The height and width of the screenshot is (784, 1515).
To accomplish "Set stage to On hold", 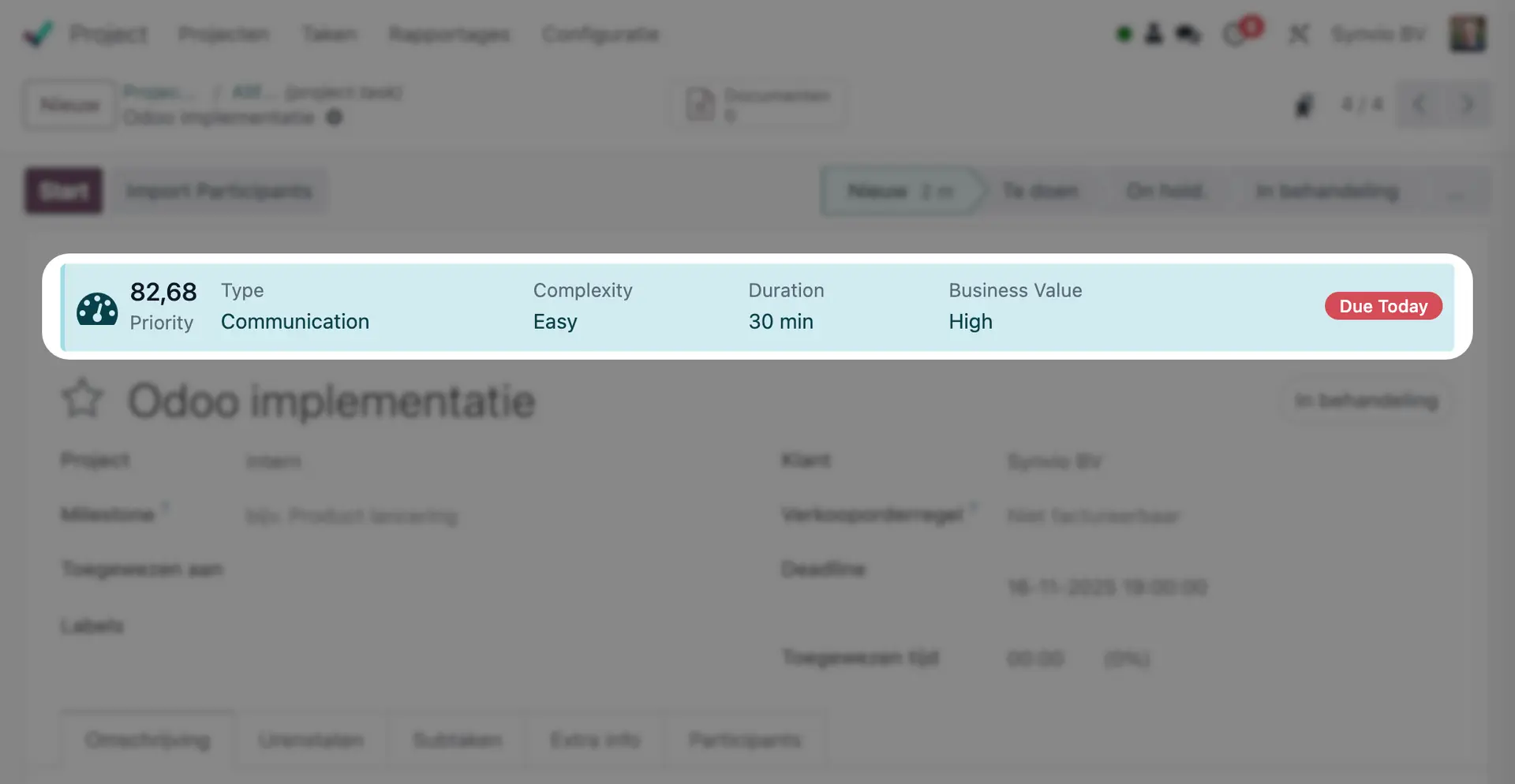I will (1165, 191).
